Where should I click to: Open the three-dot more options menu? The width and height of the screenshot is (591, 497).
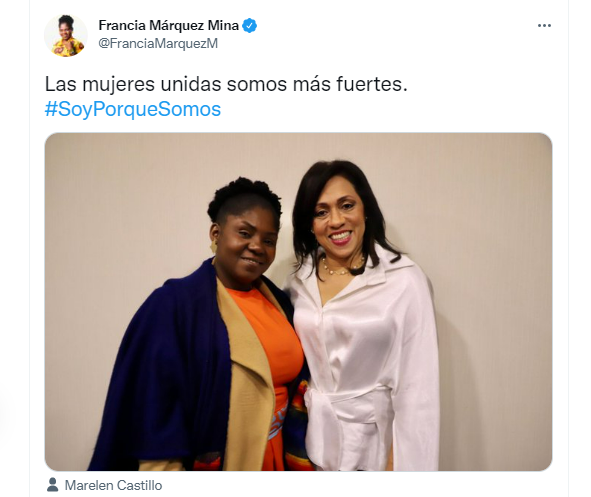click(544, 25)
